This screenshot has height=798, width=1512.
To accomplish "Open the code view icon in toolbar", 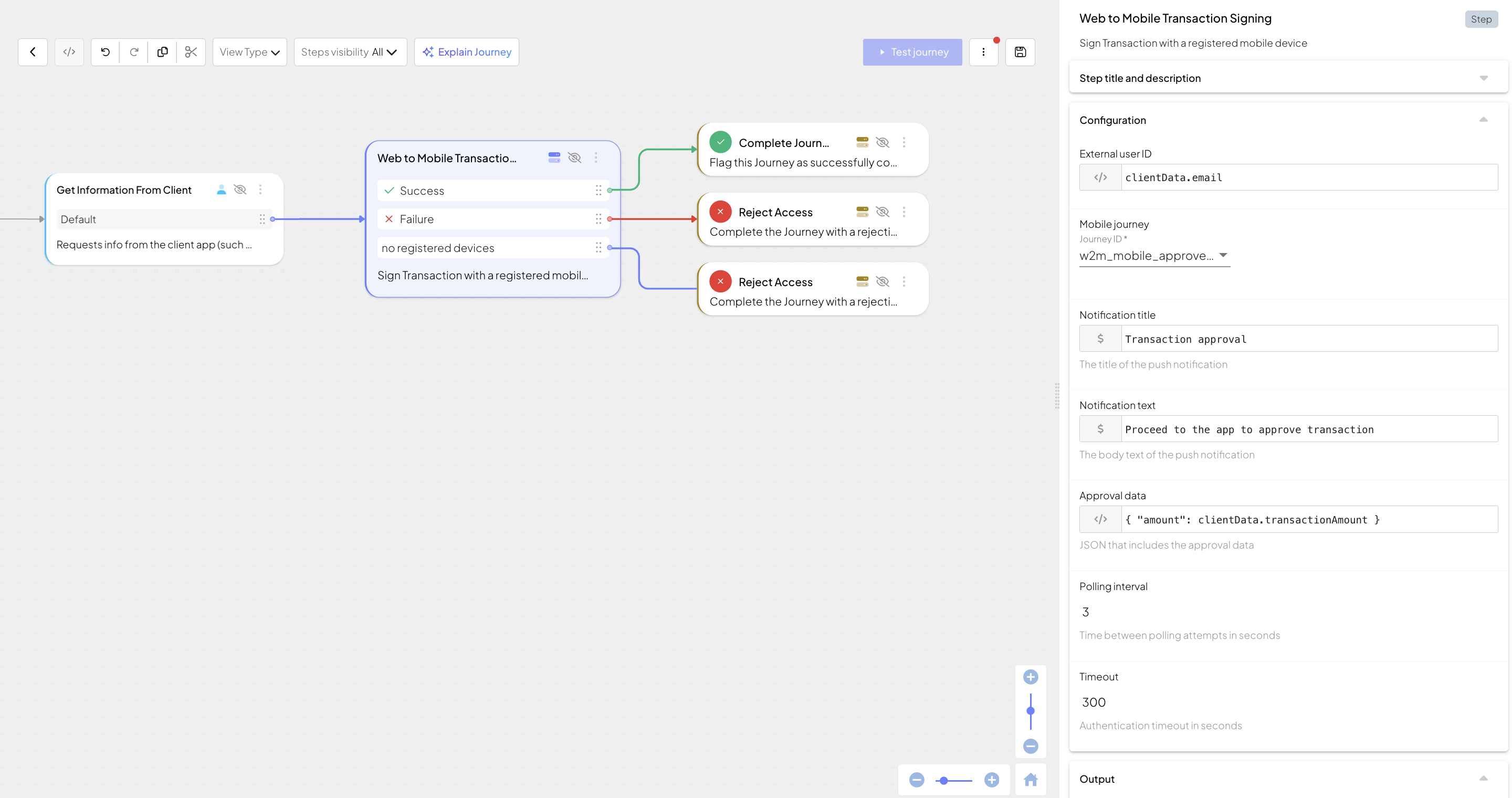I will pos(69,51).
